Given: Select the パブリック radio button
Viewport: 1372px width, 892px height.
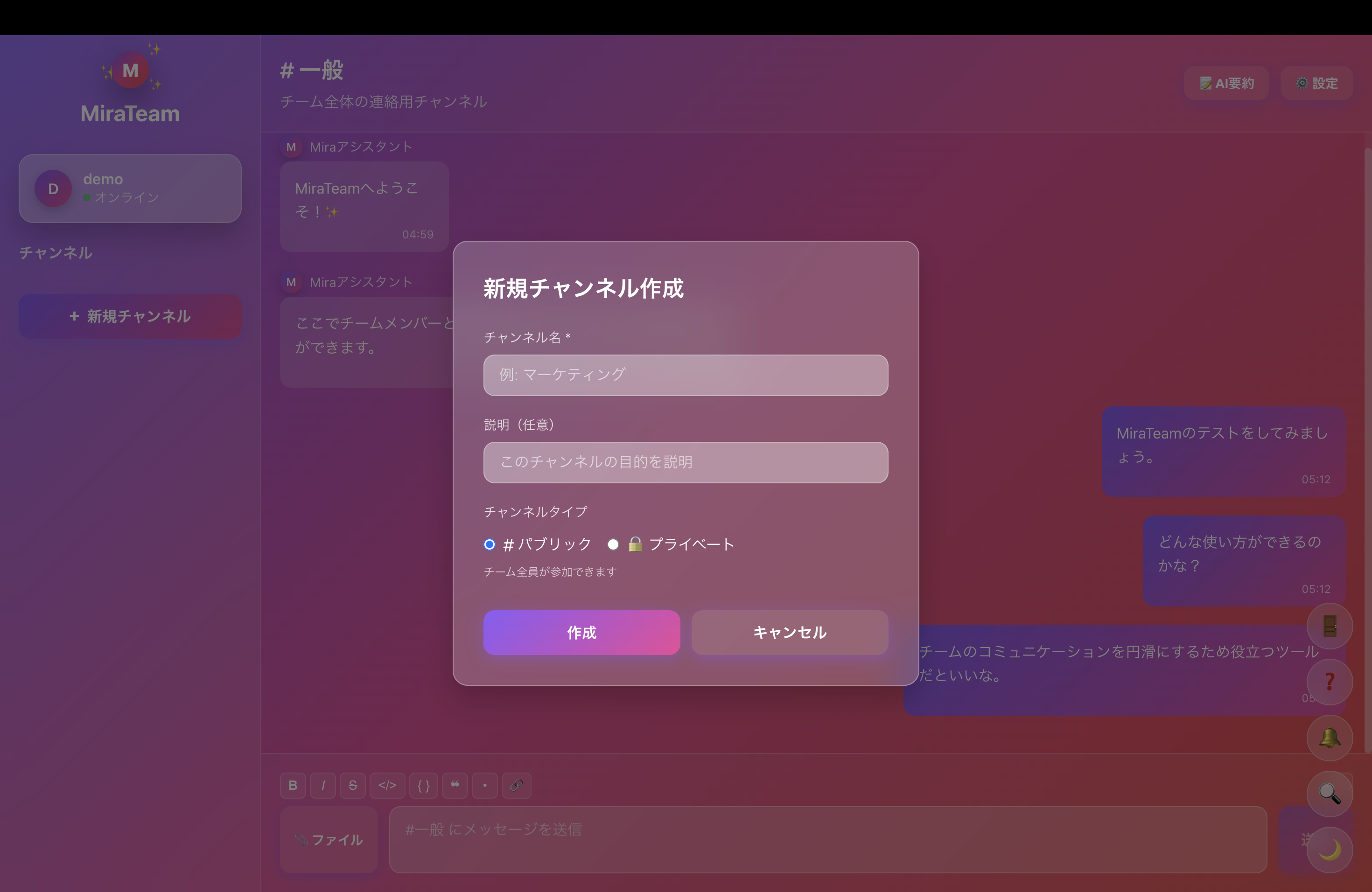Looking at the screenshot, I should 490,544.
